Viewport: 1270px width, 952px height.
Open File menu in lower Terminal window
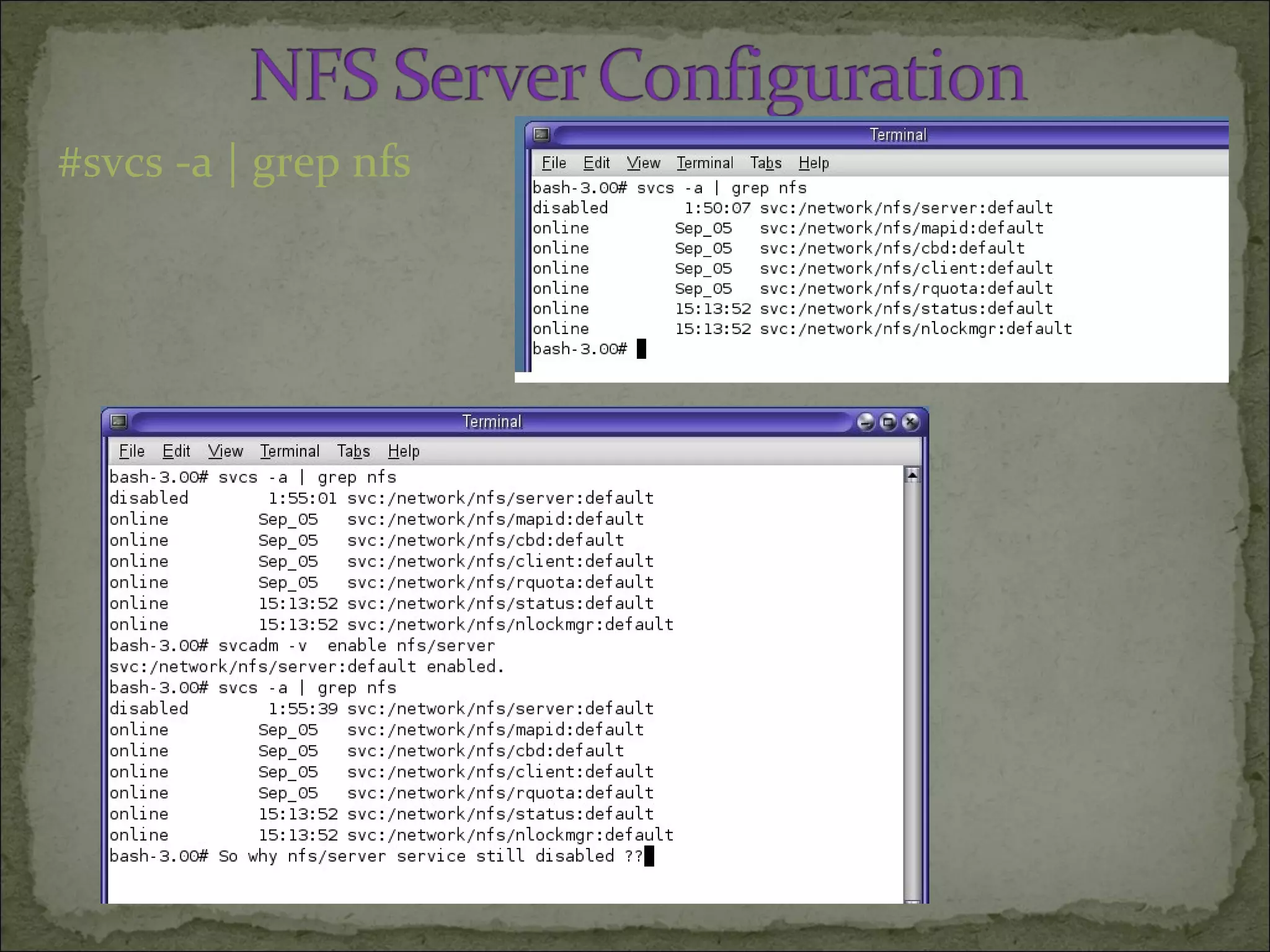point(131,451)
